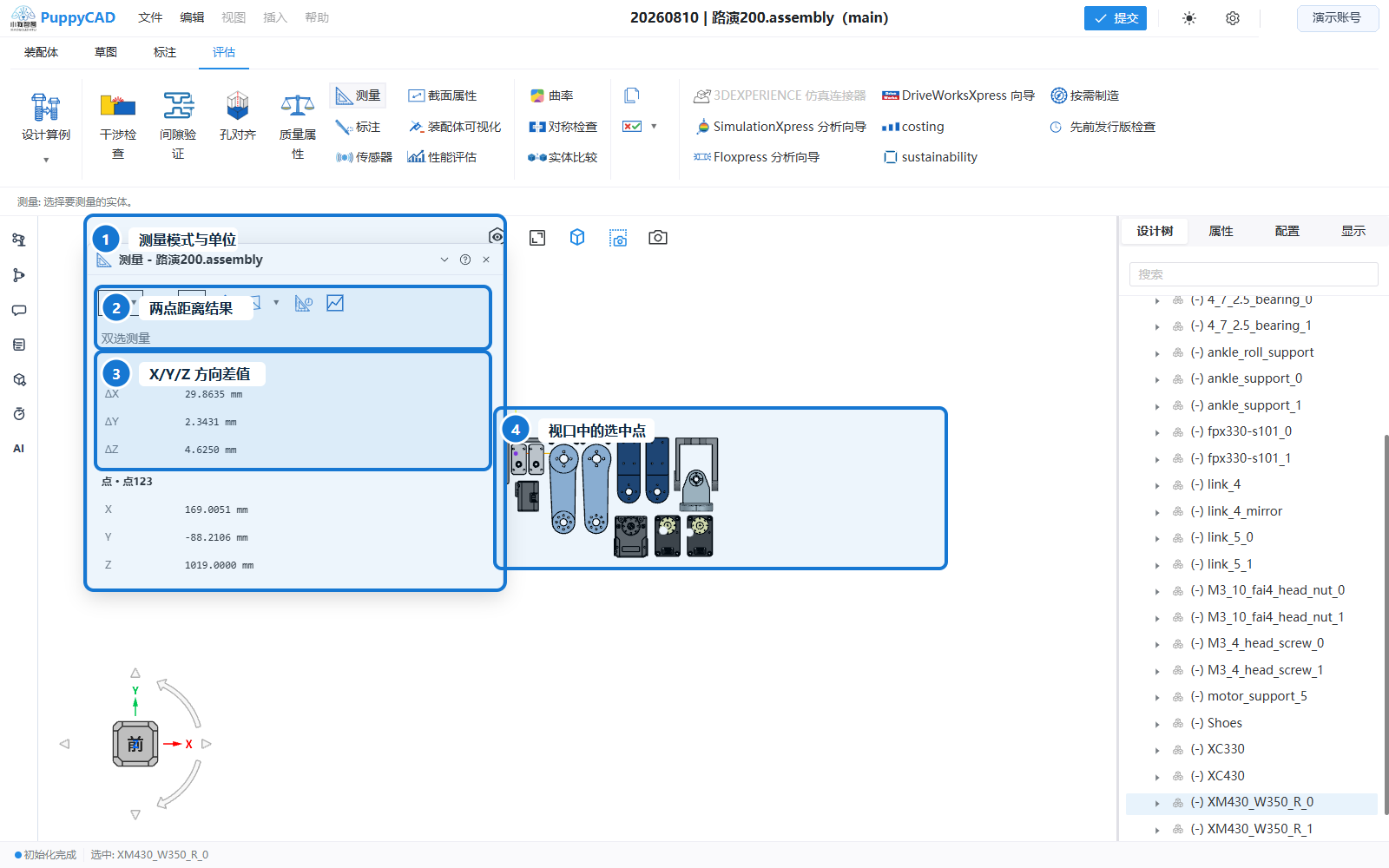Collapse the measure dialog chevron

[x=444, y=260]
